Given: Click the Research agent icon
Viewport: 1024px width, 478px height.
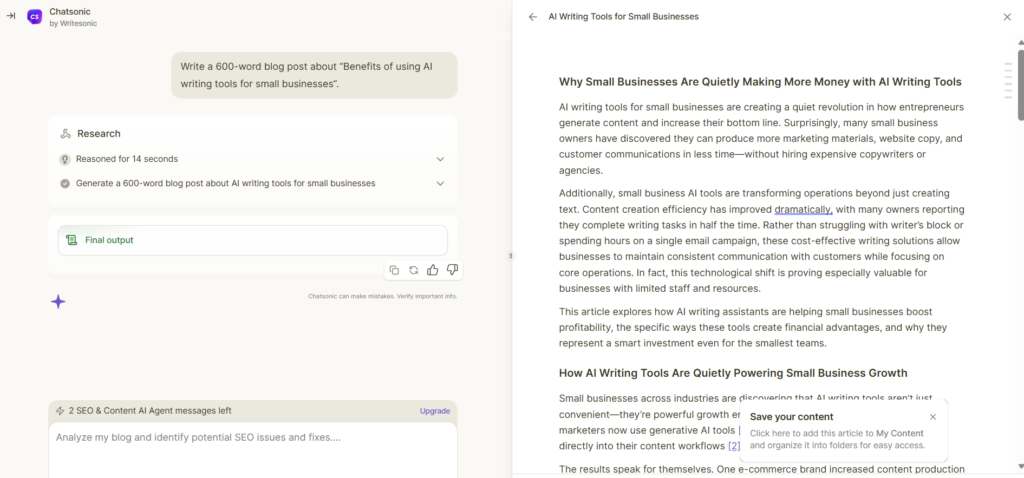Looking at the screenshot, I should (65, 134).
